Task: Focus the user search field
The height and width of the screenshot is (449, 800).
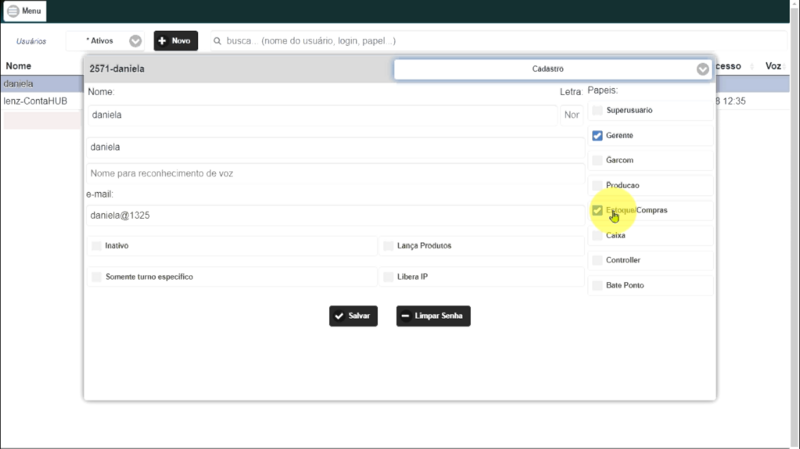Action: coord(498,41)
